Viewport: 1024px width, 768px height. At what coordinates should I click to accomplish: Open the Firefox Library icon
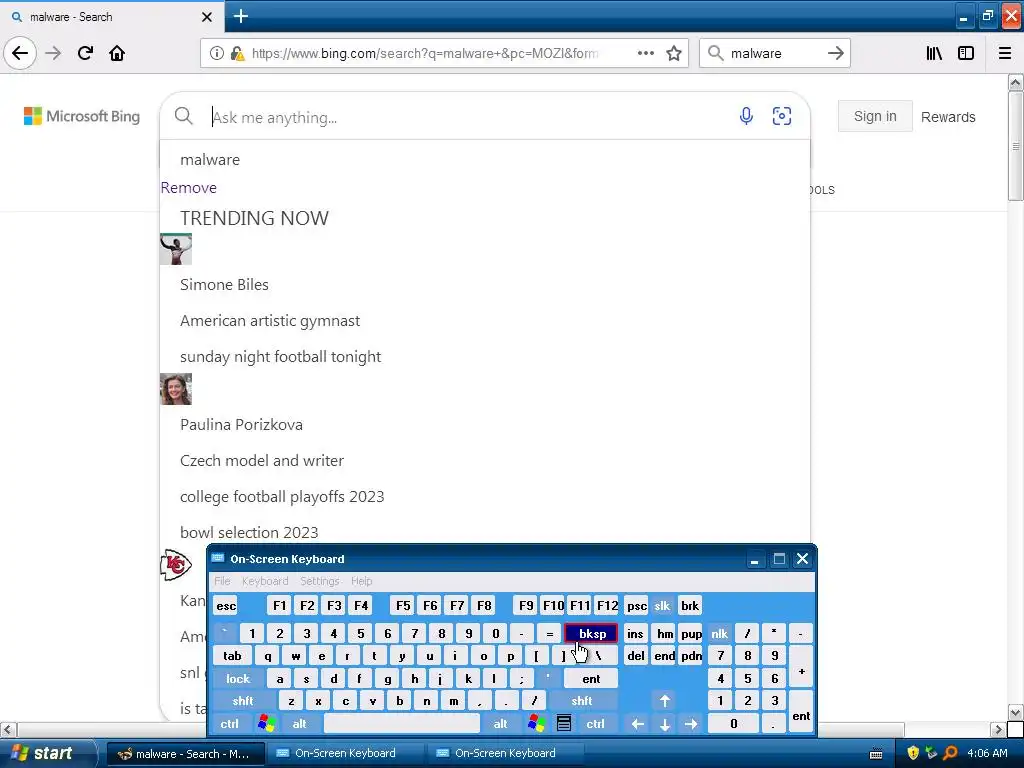[934, 53]
